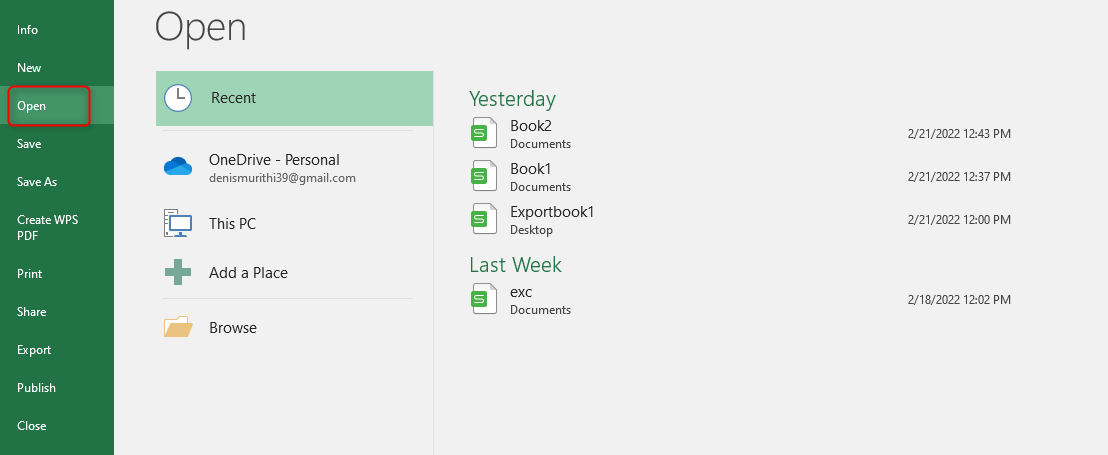Open the Print page
This screenshot has width=1108, height=455.
coord(30,273)
